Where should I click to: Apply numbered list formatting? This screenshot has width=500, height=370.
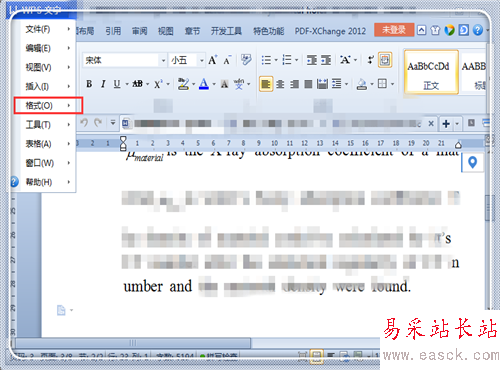(x=287, y=60)
